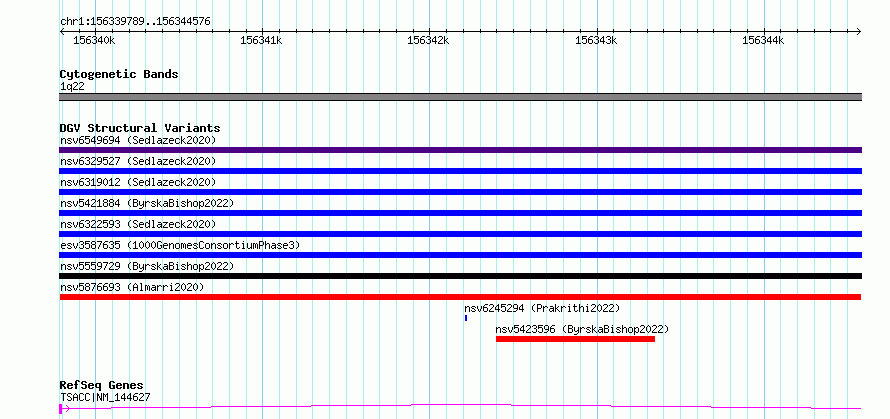Select the blue nsv6322593 variant bar

[x=460, y=234]
